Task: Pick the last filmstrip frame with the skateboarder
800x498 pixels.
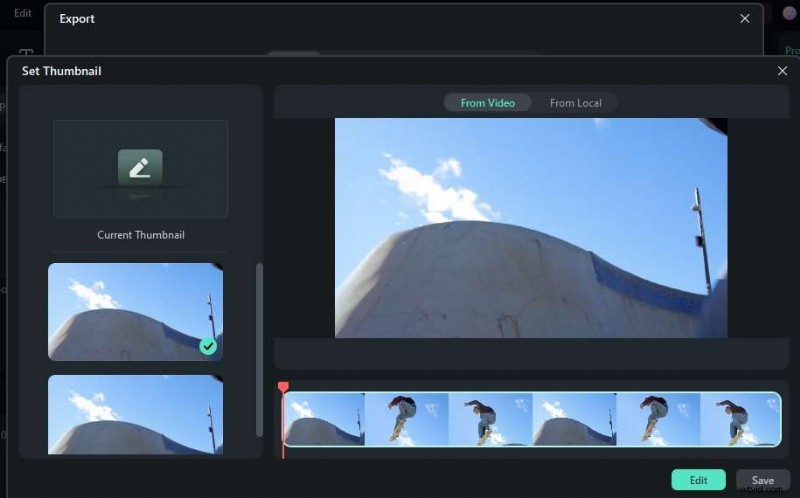Action: coord(740,419)
